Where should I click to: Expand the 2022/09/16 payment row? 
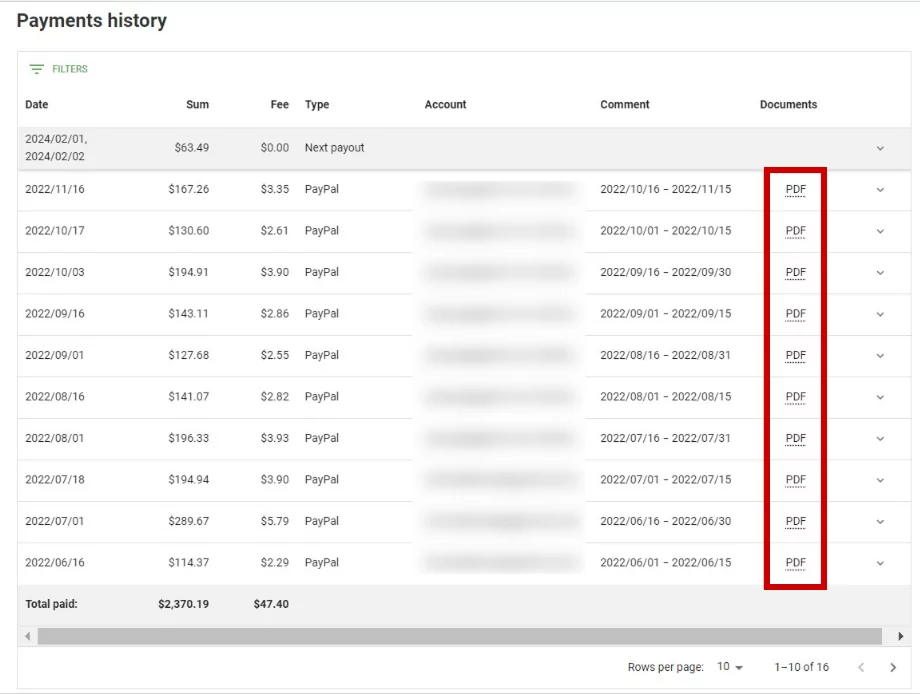click(x=881, y=314)
